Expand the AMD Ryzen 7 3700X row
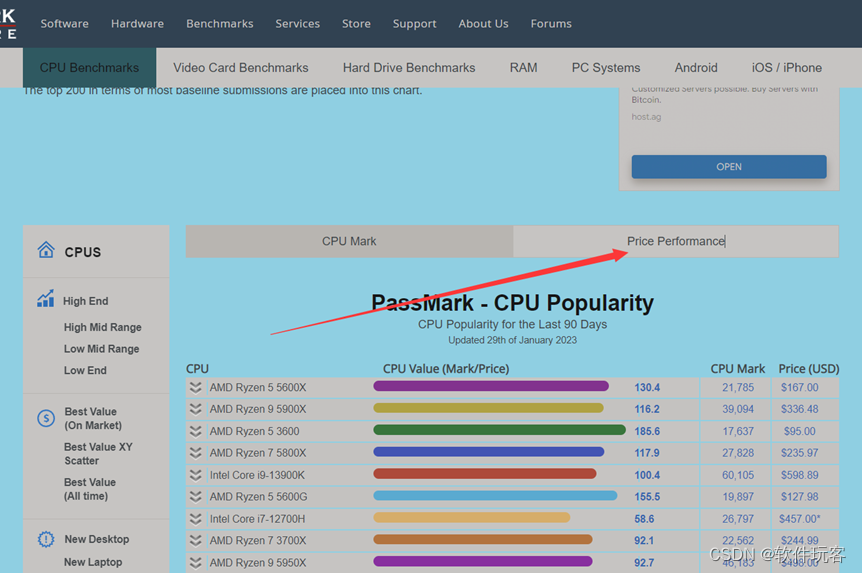This screenshot has width=862, height=573. coord(196,541)
